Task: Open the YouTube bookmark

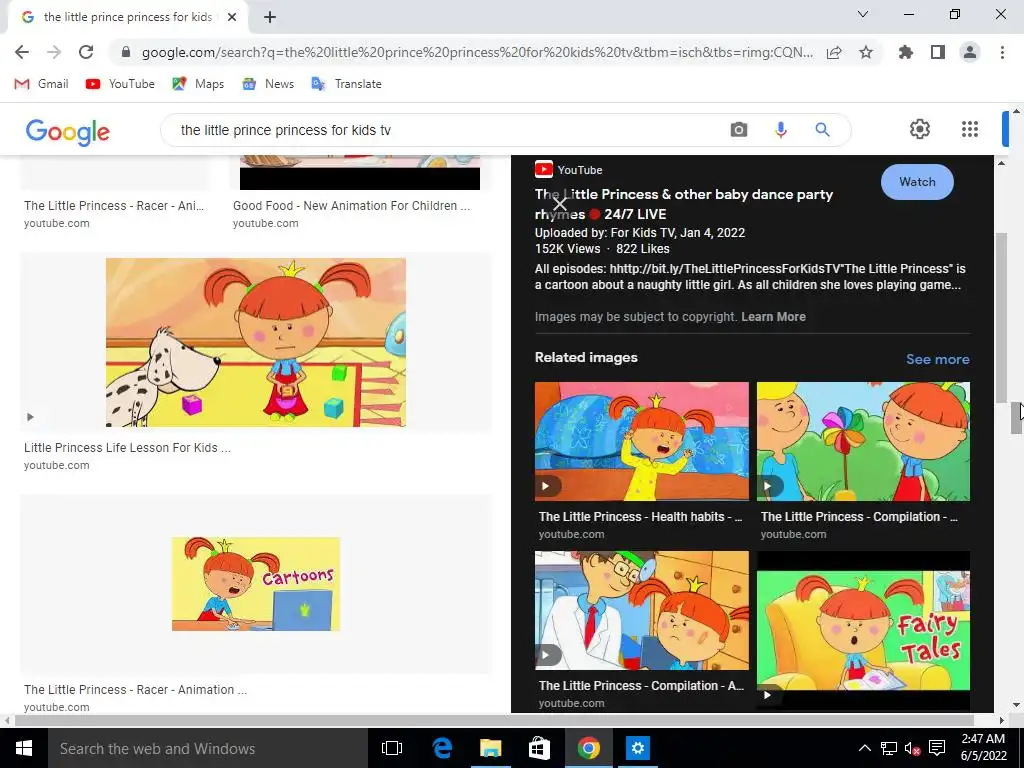Action: [120, 84]
